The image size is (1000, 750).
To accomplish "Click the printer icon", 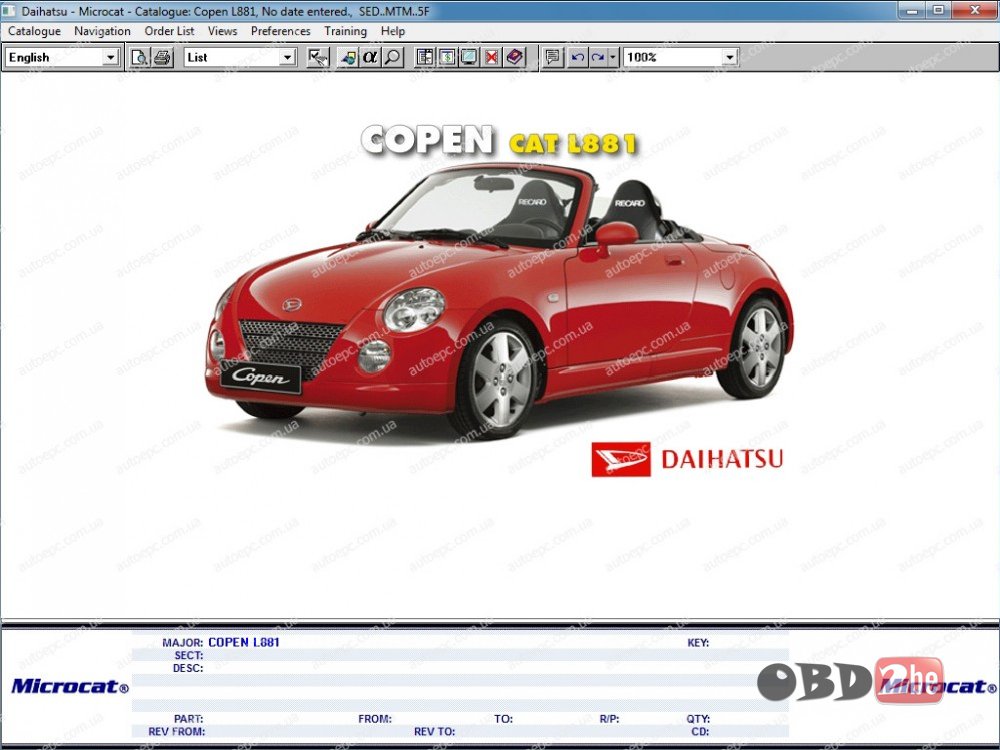I will click(163, 57).
